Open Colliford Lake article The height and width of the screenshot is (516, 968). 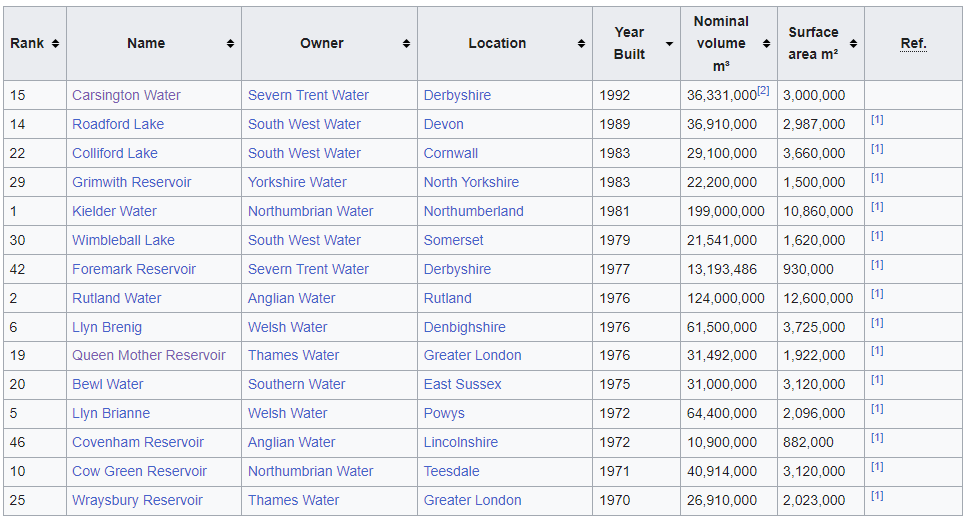(115, 153)
